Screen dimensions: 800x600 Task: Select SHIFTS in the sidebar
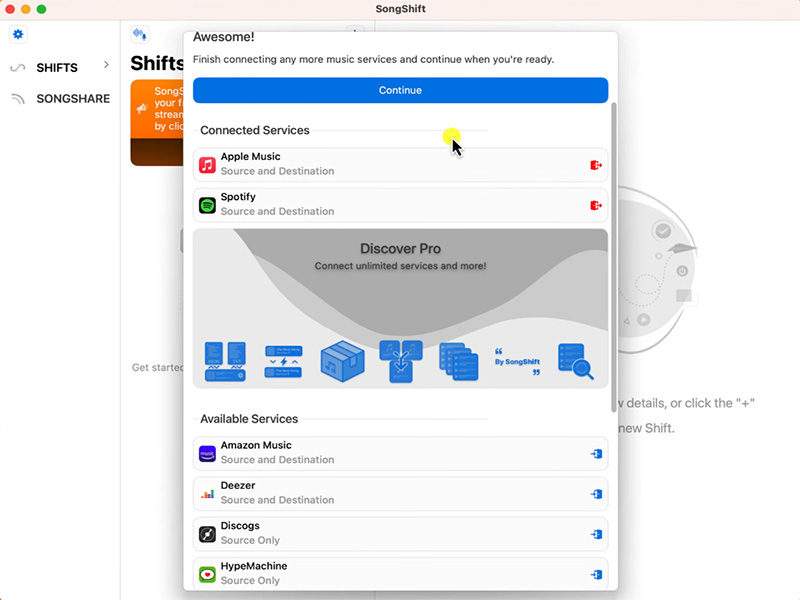[57, 68]
